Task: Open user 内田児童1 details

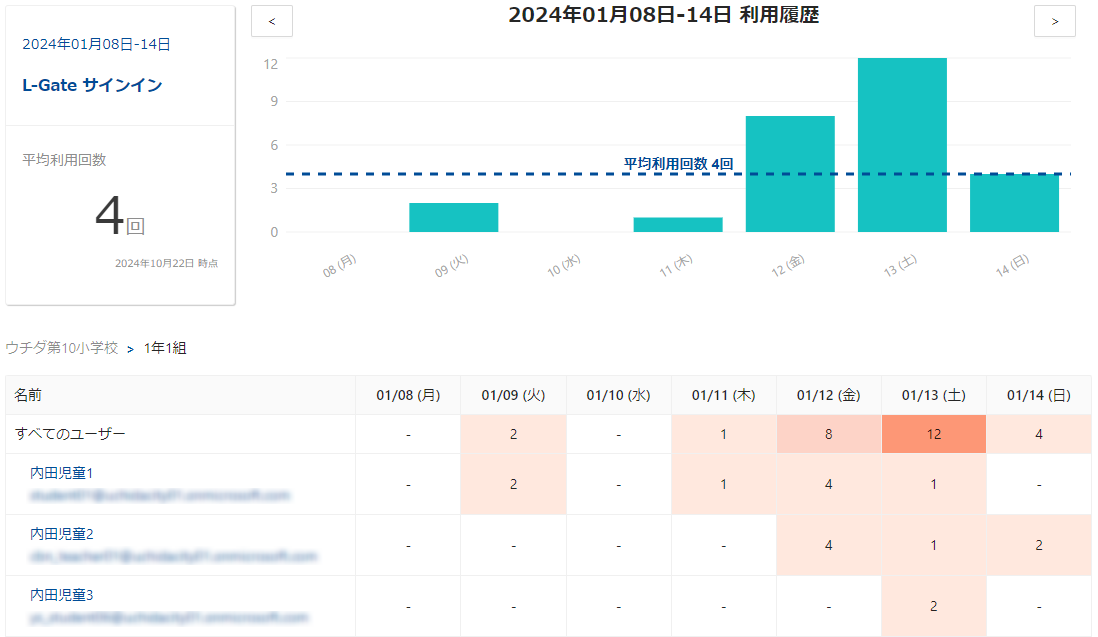Action: 62,472
